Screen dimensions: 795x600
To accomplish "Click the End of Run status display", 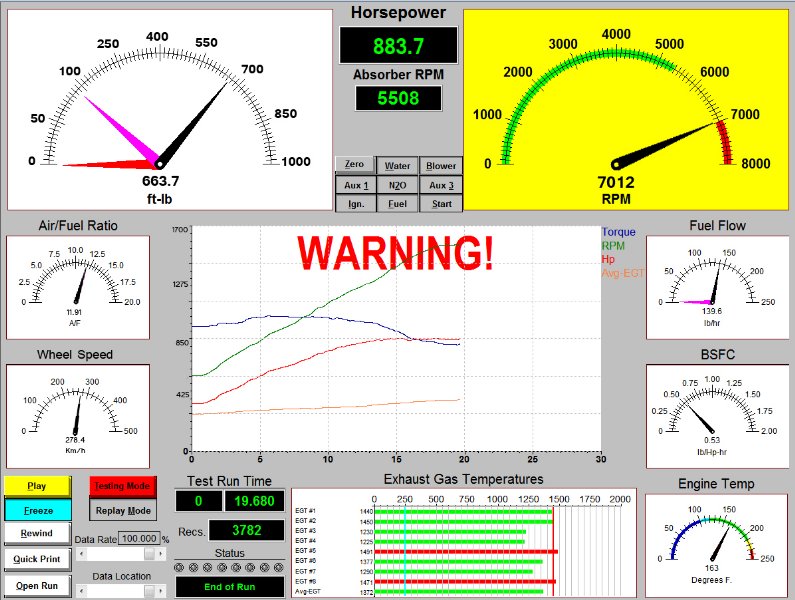I will pos(230,587).
